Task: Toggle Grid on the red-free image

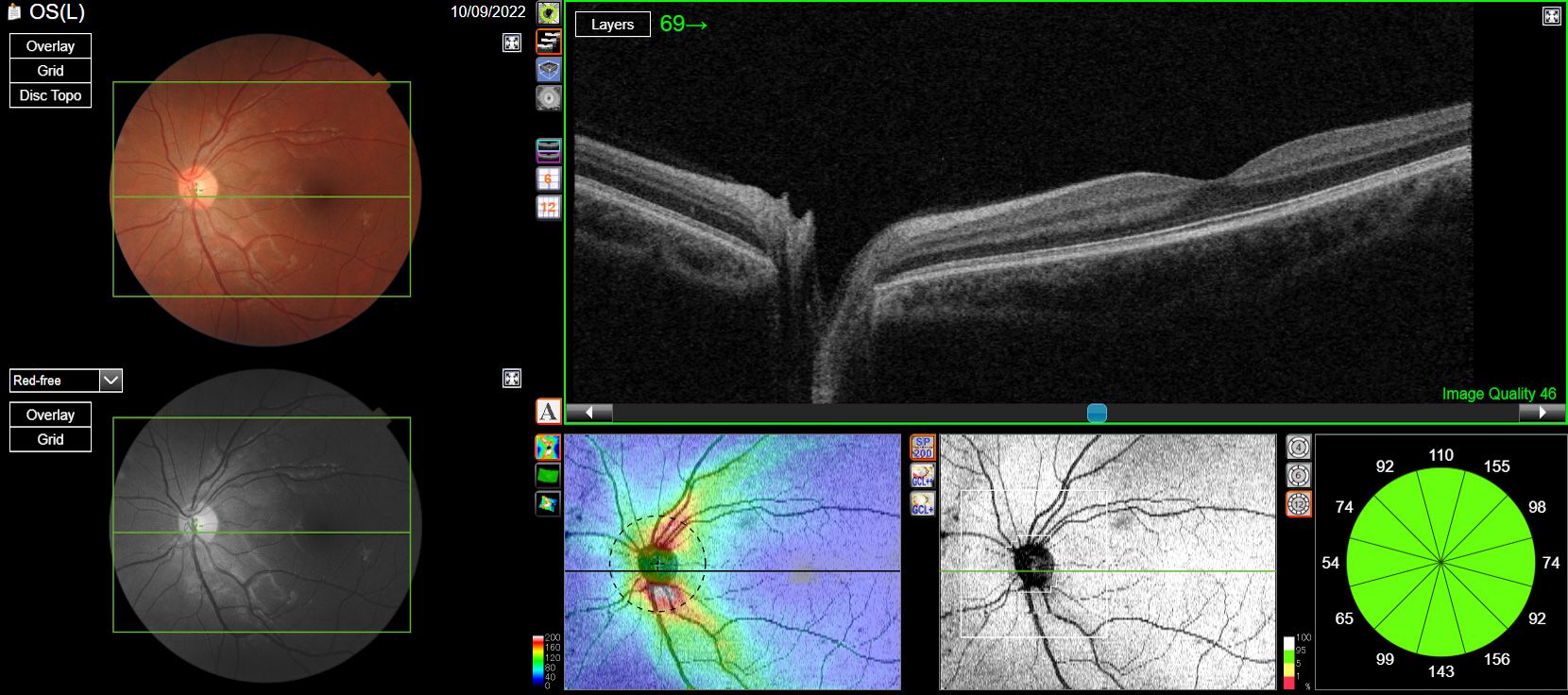Action: [x=50, y=439]
